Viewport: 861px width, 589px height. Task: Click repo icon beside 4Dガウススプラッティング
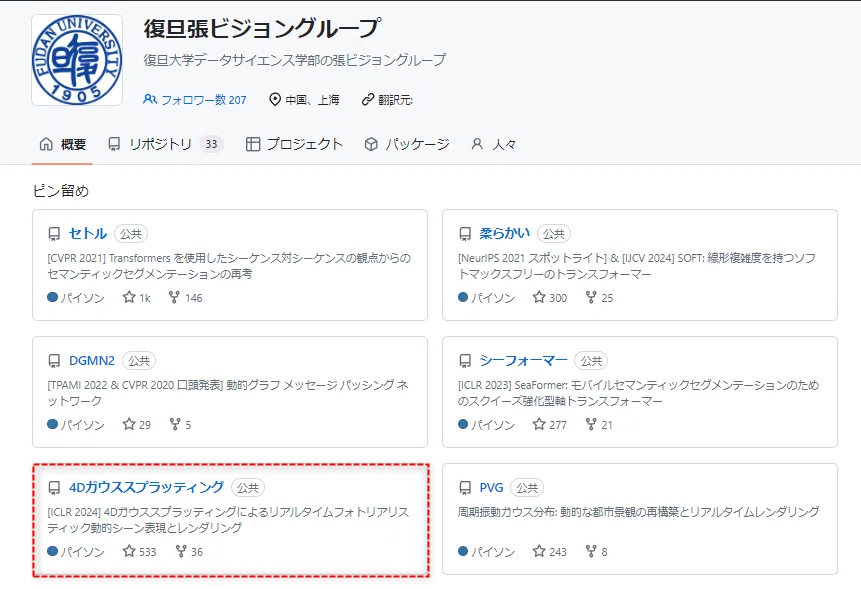tap(54, 488)
